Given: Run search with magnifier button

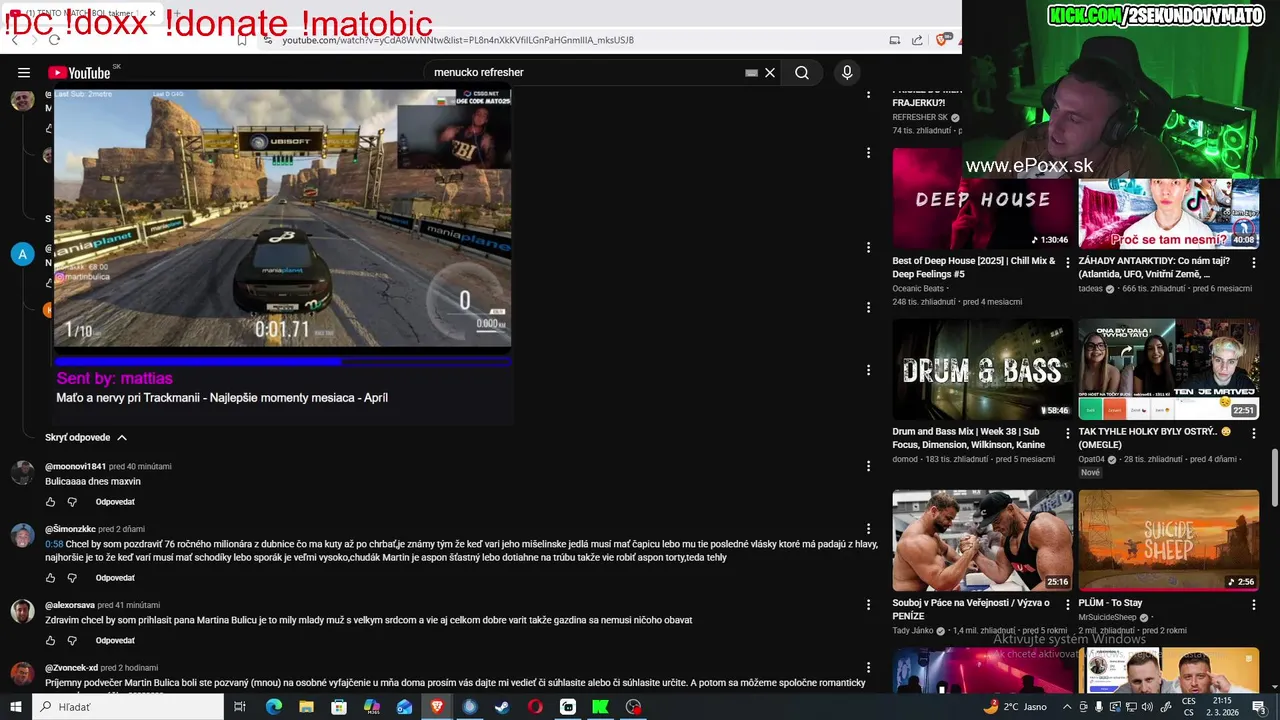Looking at the screenshot, I should (x=802, y=73).
